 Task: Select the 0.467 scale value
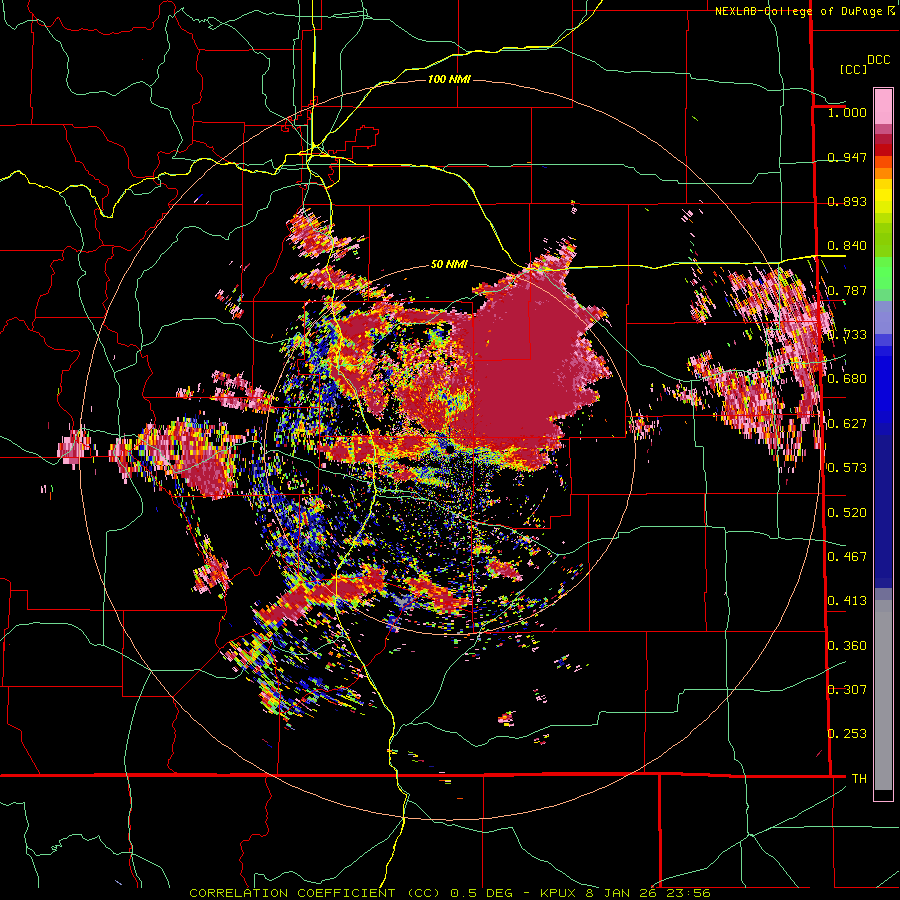[847, 557]
